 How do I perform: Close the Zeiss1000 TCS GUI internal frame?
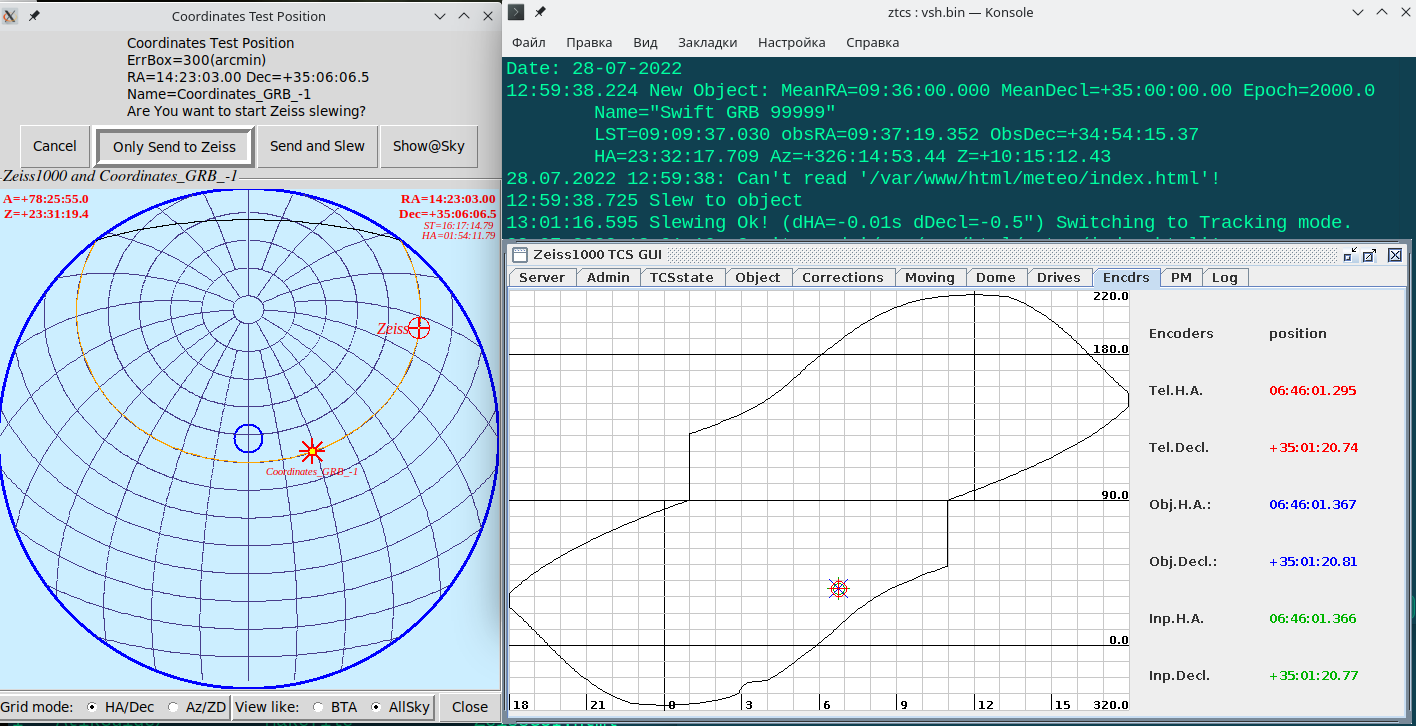click(x=1395, y=255)
